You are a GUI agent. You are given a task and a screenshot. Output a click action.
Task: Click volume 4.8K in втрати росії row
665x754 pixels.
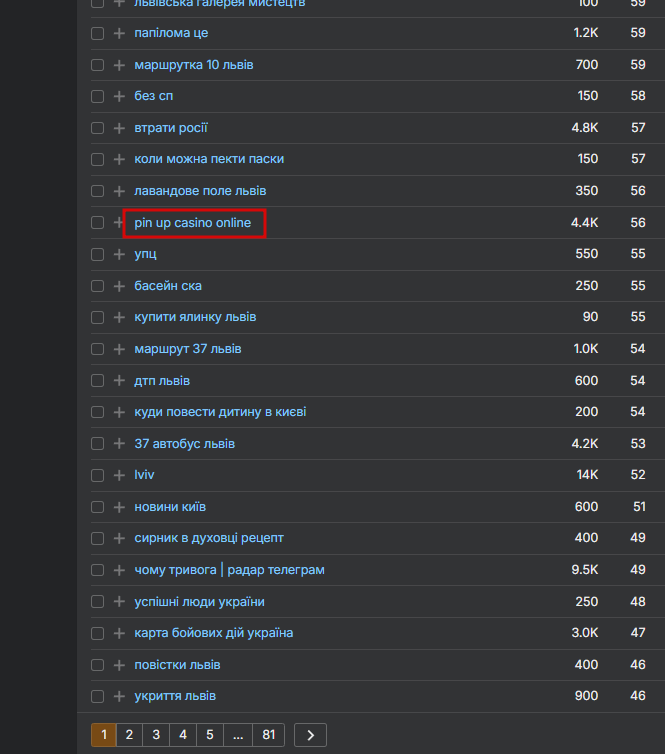click(x=585, y=128)
